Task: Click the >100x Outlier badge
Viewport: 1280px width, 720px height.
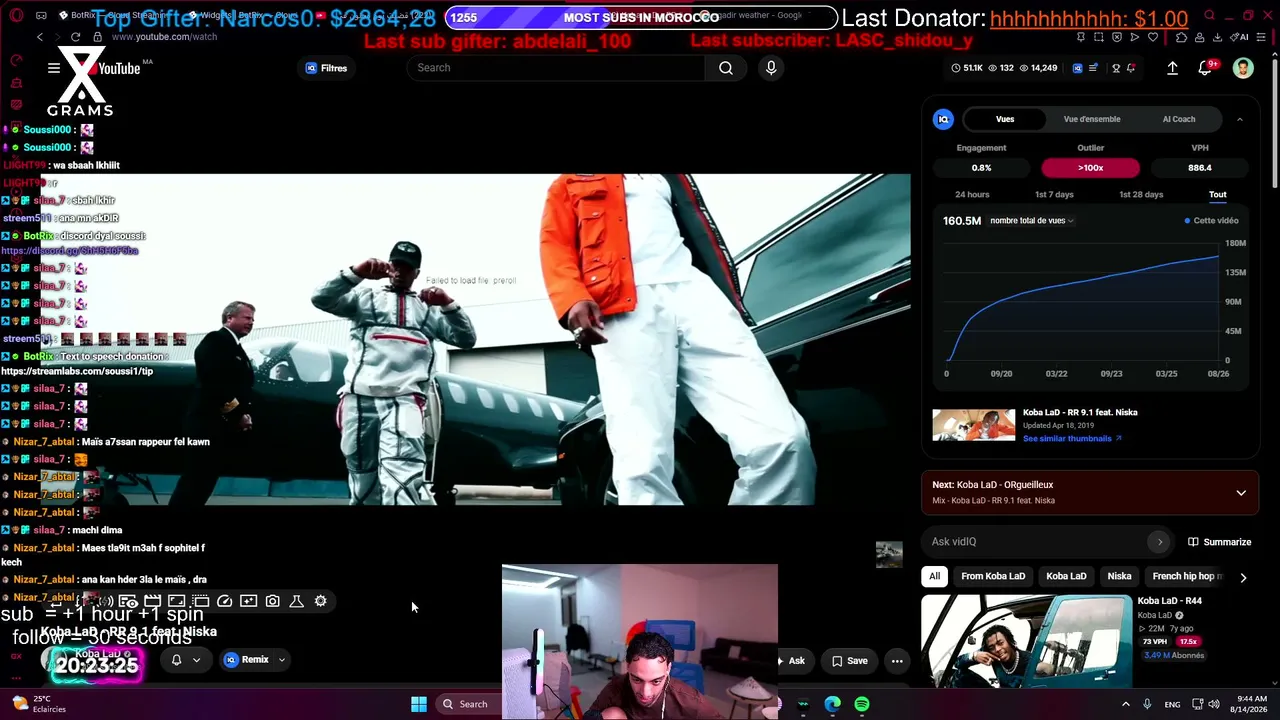Action: pos(1090,168)
